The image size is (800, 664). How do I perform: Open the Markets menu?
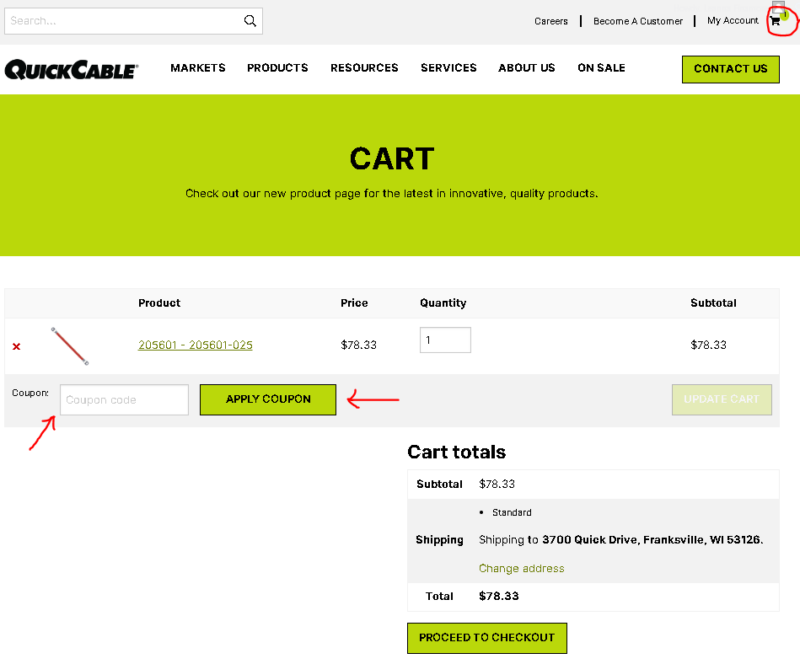[x=198, y=68]
